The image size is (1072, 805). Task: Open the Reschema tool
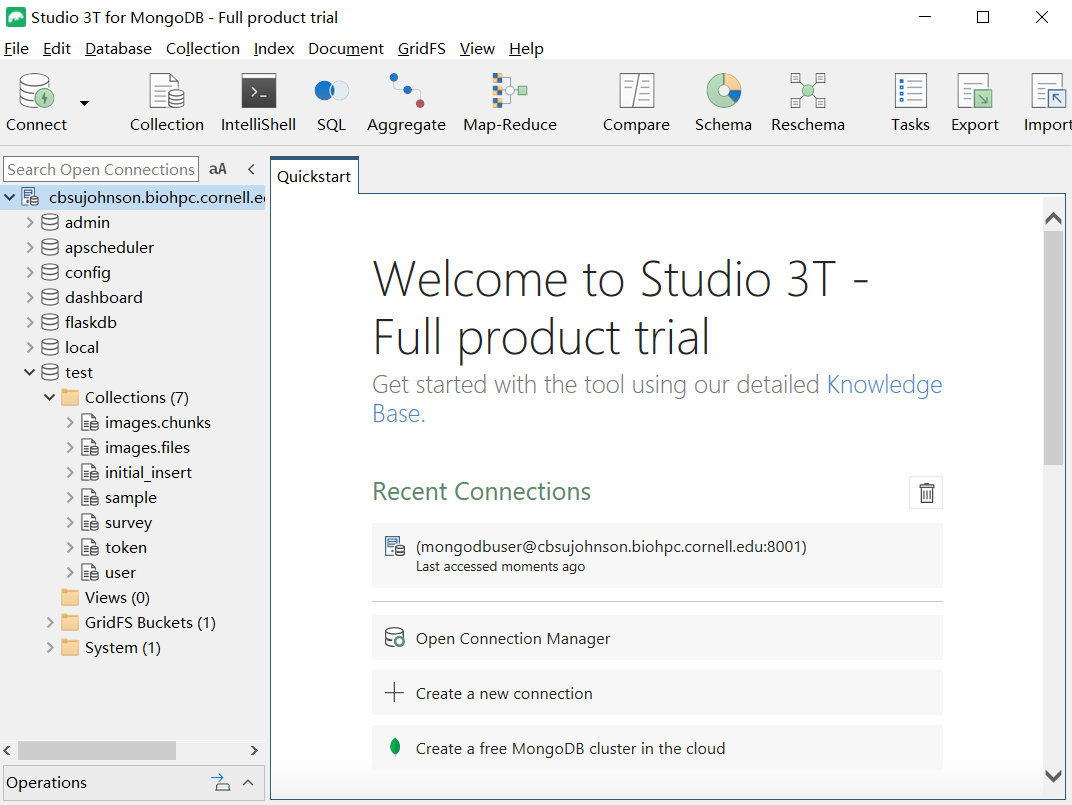(808, 103)
